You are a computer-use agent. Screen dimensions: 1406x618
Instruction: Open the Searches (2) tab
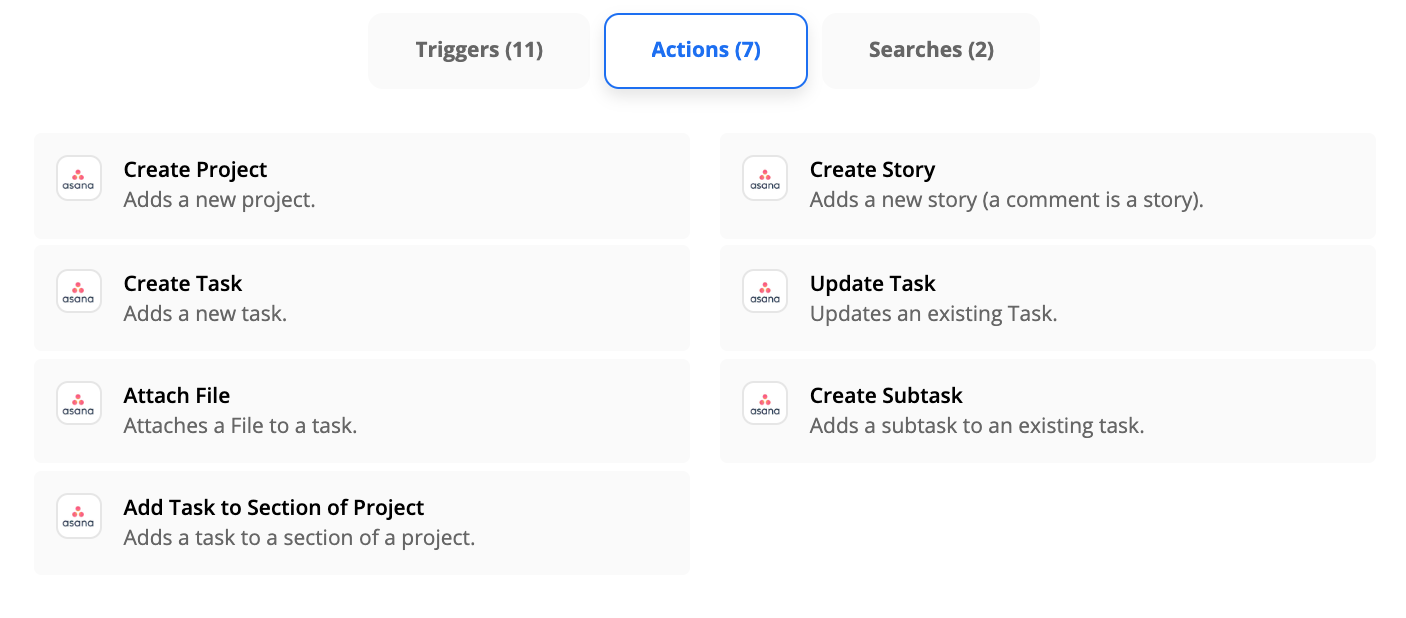click(931, 50)
